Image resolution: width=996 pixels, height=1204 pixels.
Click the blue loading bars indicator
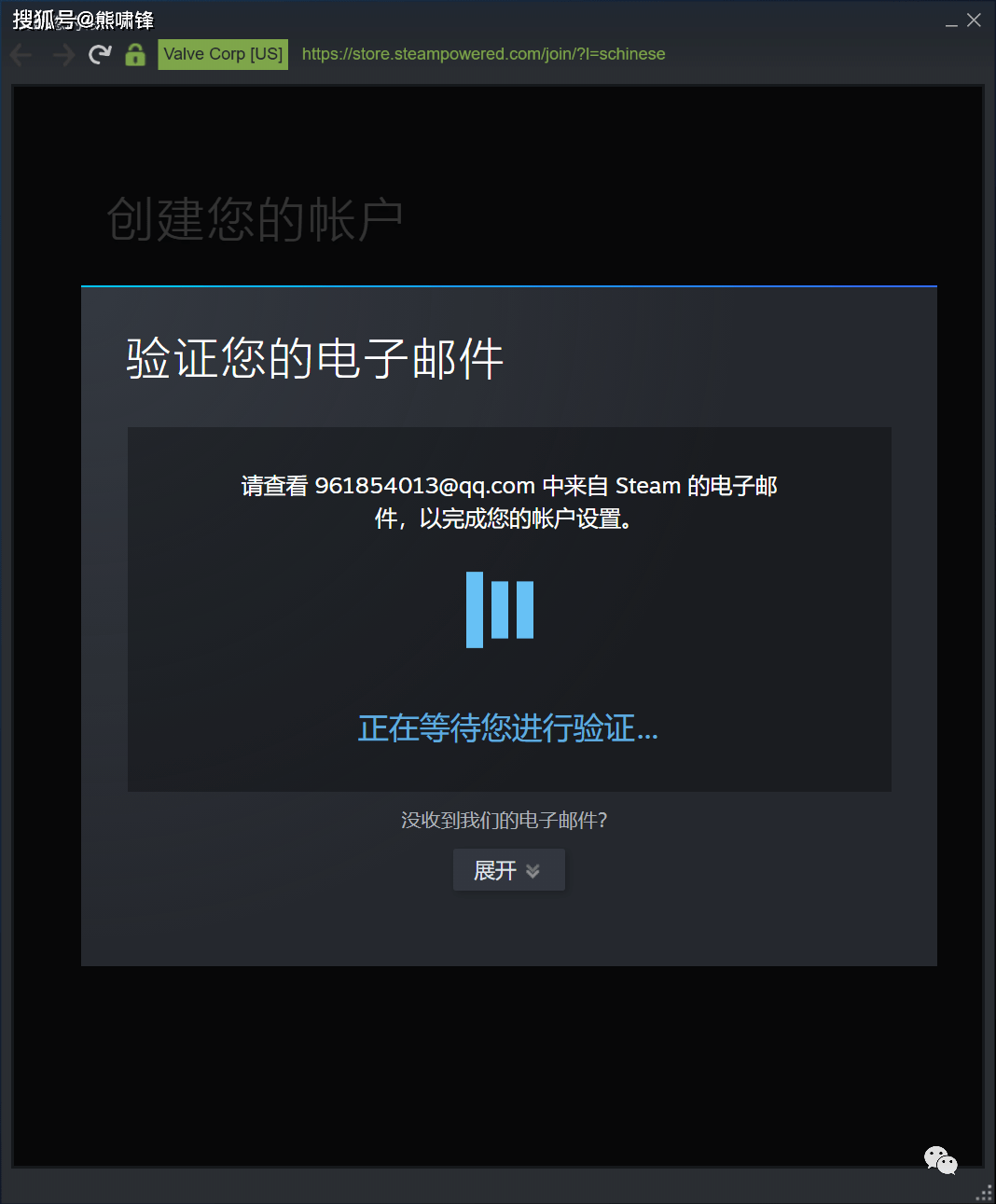pyautogui.click(x=500, y=610)
